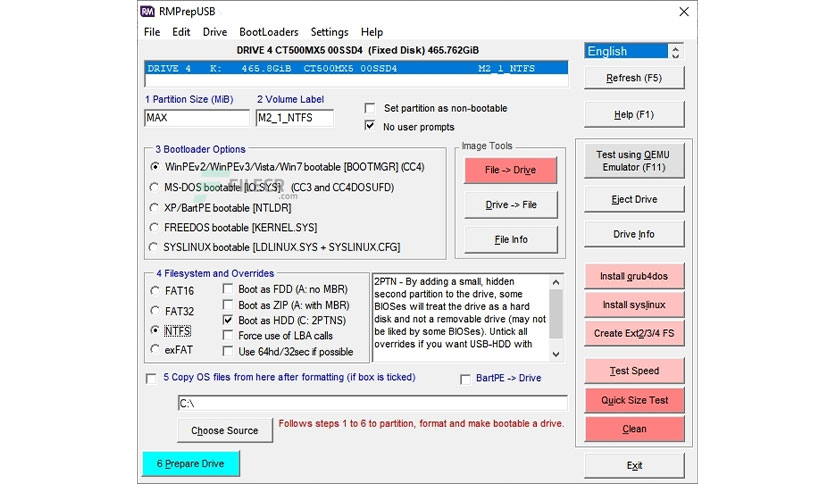This screenshot has width=836, height=484.
Task: Click the red File -> Drive button
Action: 510,170
